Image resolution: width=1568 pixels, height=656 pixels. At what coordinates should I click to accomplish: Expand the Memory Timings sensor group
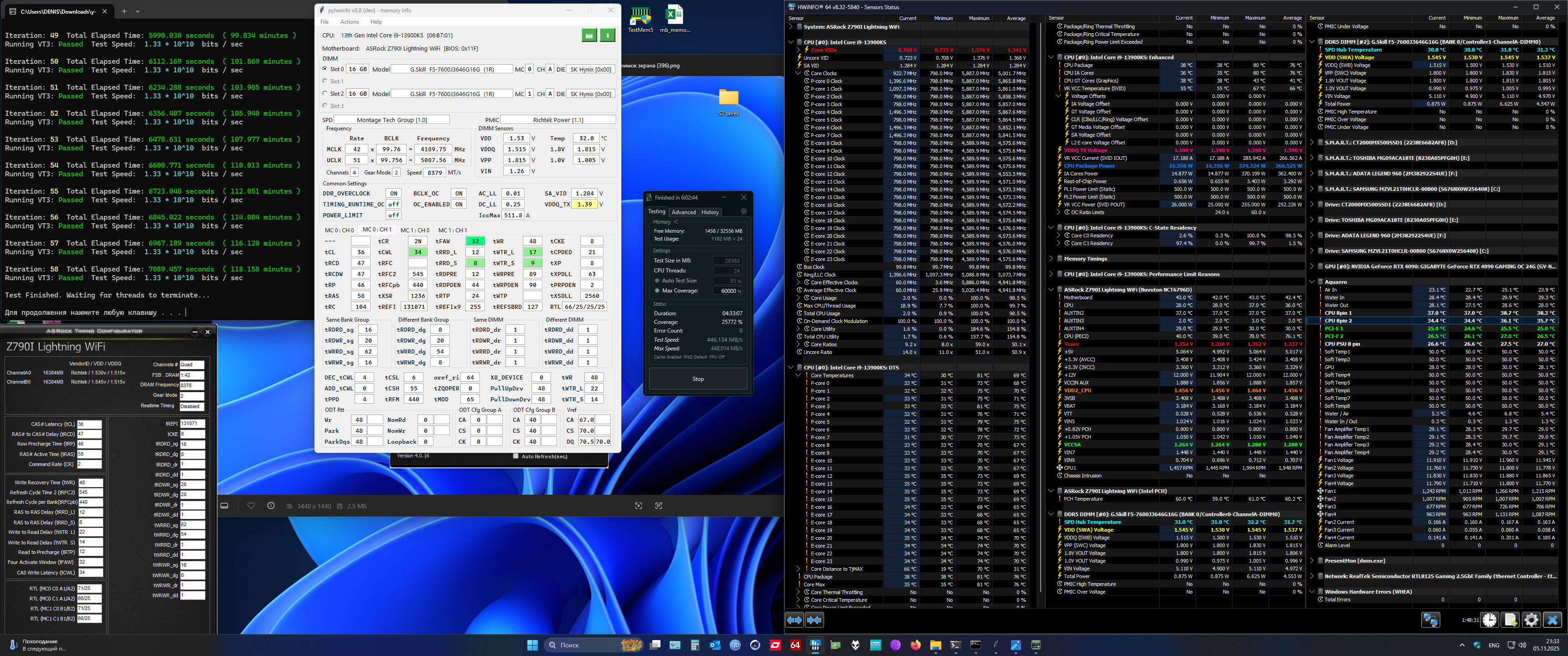1051,259
